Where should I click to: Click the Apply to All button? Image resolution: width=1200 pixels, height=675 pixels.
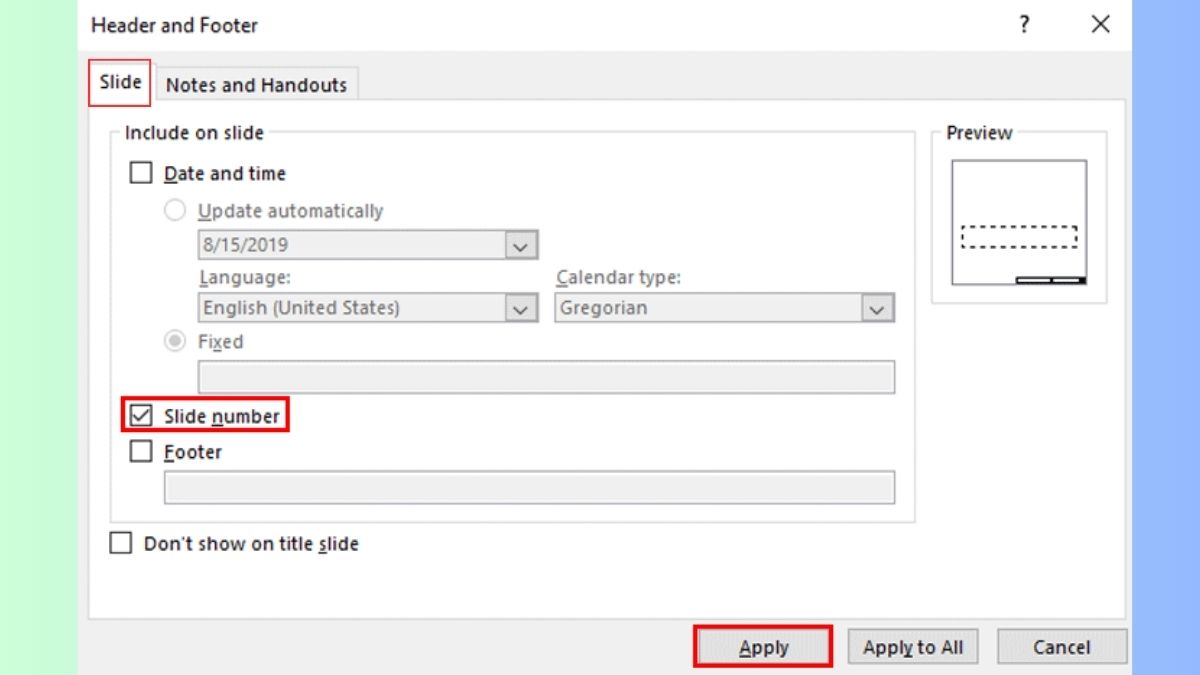click(x=913, y=648)
